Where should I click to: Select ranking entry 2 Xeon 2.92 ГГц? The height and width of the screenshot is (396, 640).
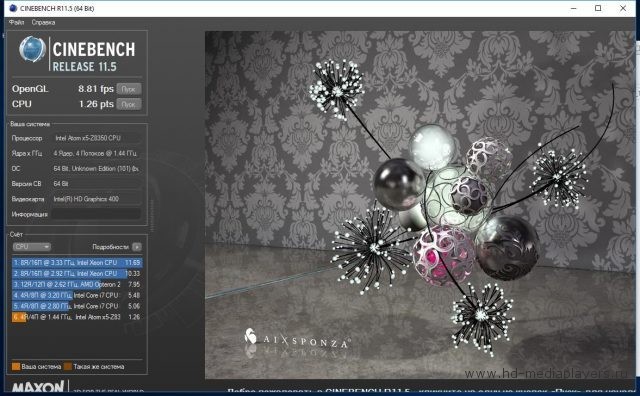[77, 274]
